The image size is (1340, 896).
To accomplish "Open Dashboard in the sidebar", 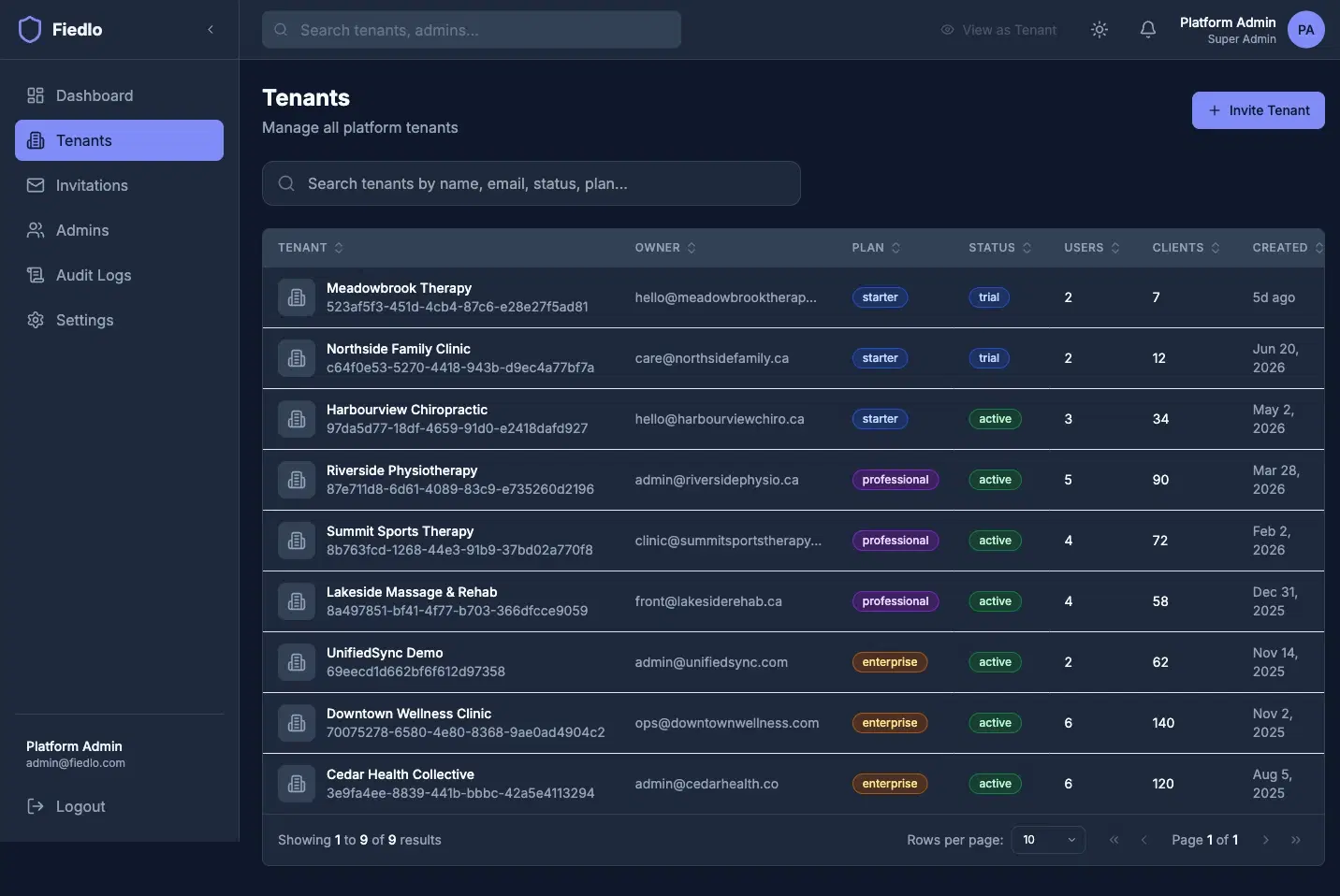I will (x=119, y=95).
